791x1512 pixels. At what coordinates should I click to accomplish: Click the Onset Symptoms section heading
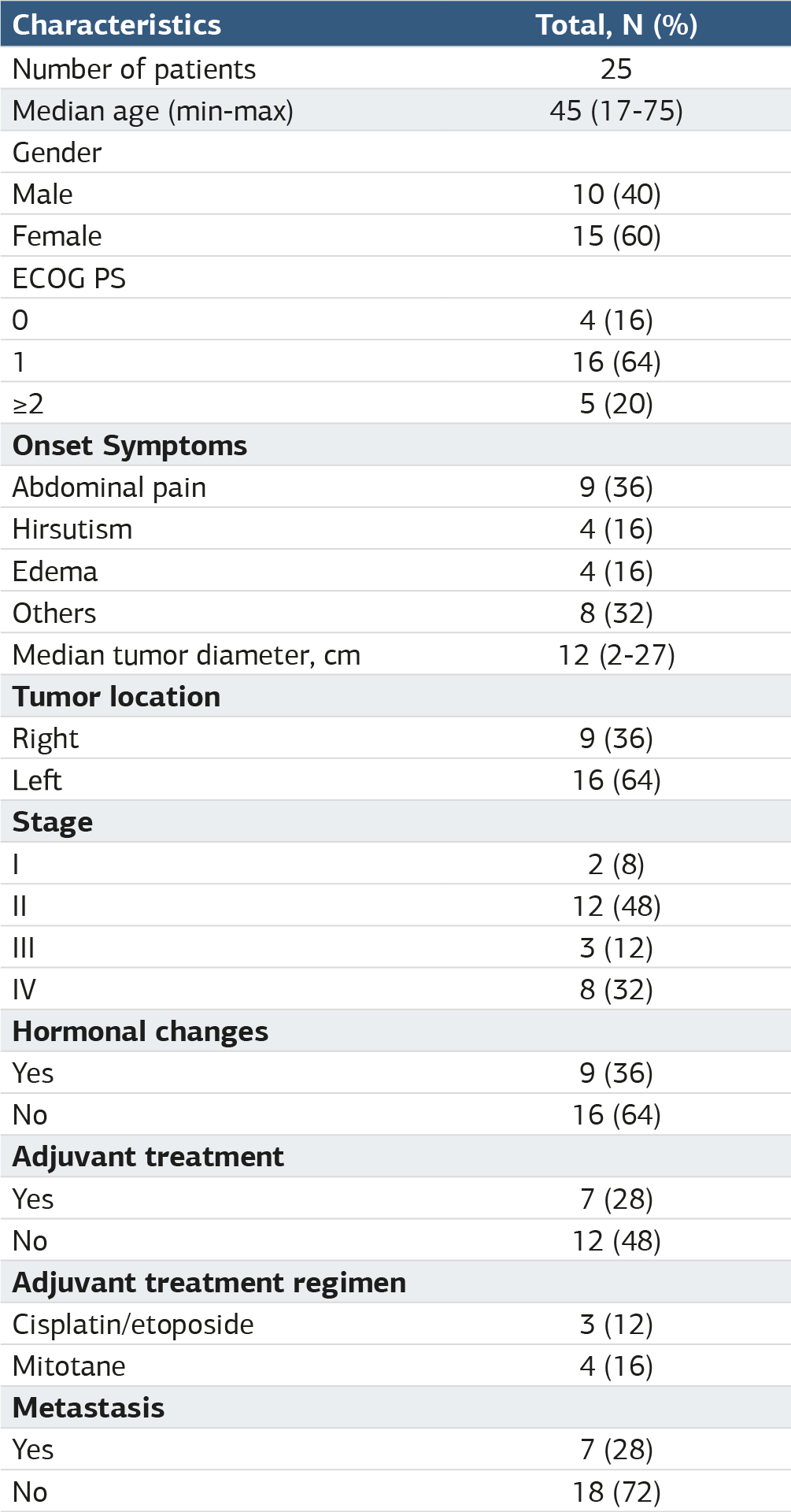pos(130,446)
